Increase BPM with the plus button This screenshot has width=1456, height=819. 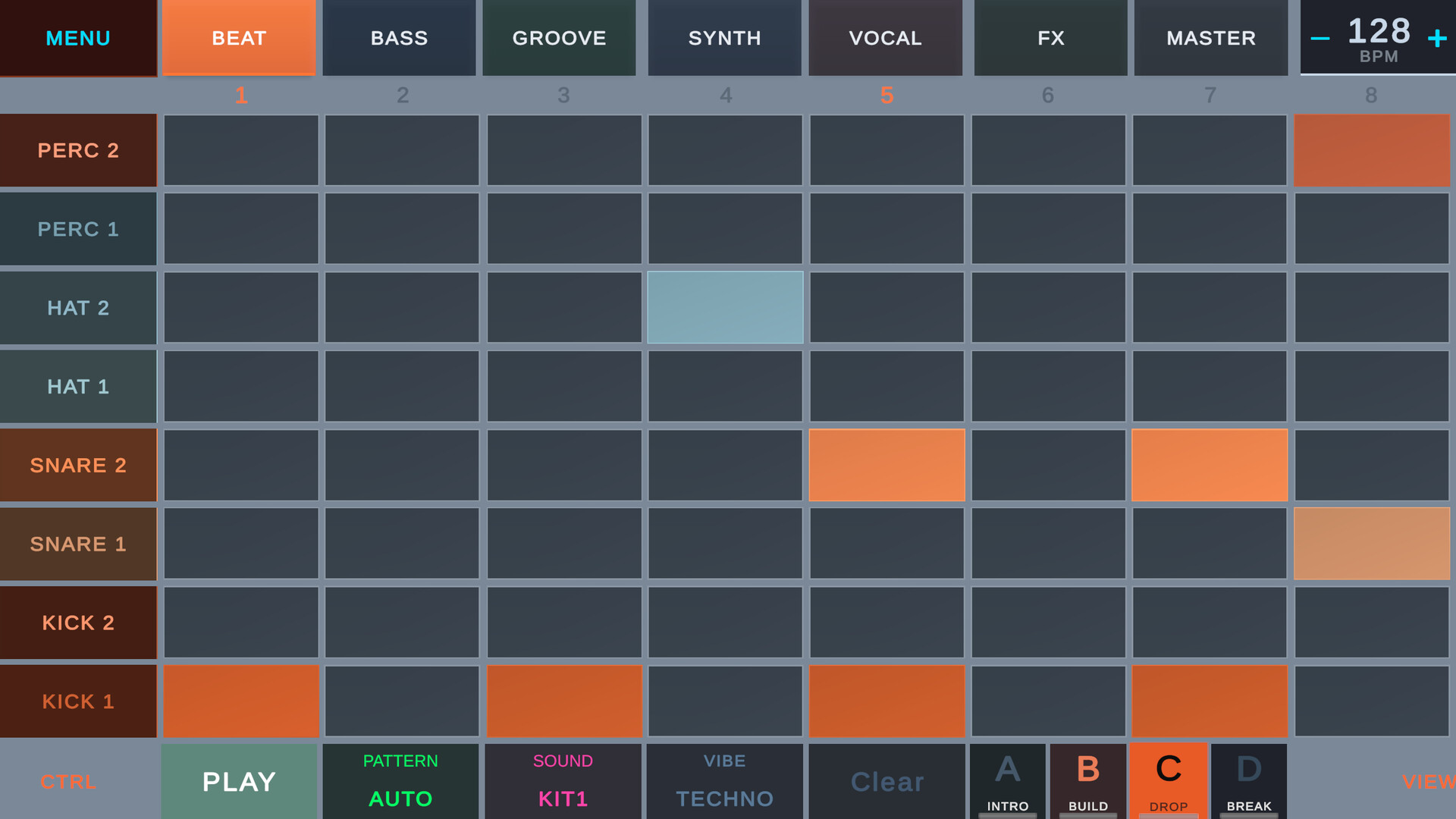[x=1436, y=39]
